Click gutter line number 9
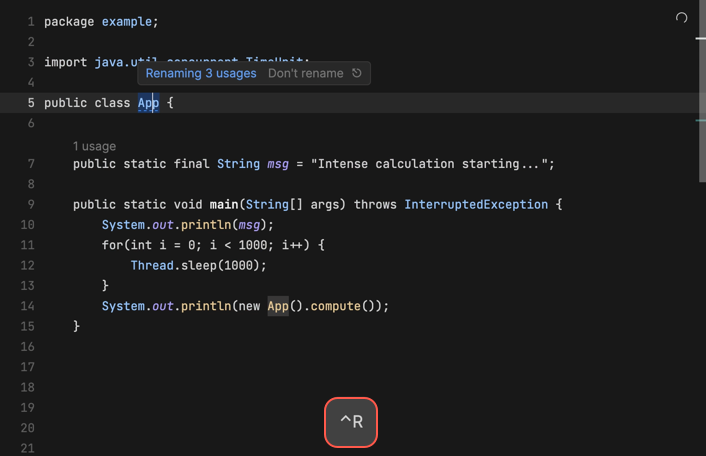706x456 pixels. [30, 205]
